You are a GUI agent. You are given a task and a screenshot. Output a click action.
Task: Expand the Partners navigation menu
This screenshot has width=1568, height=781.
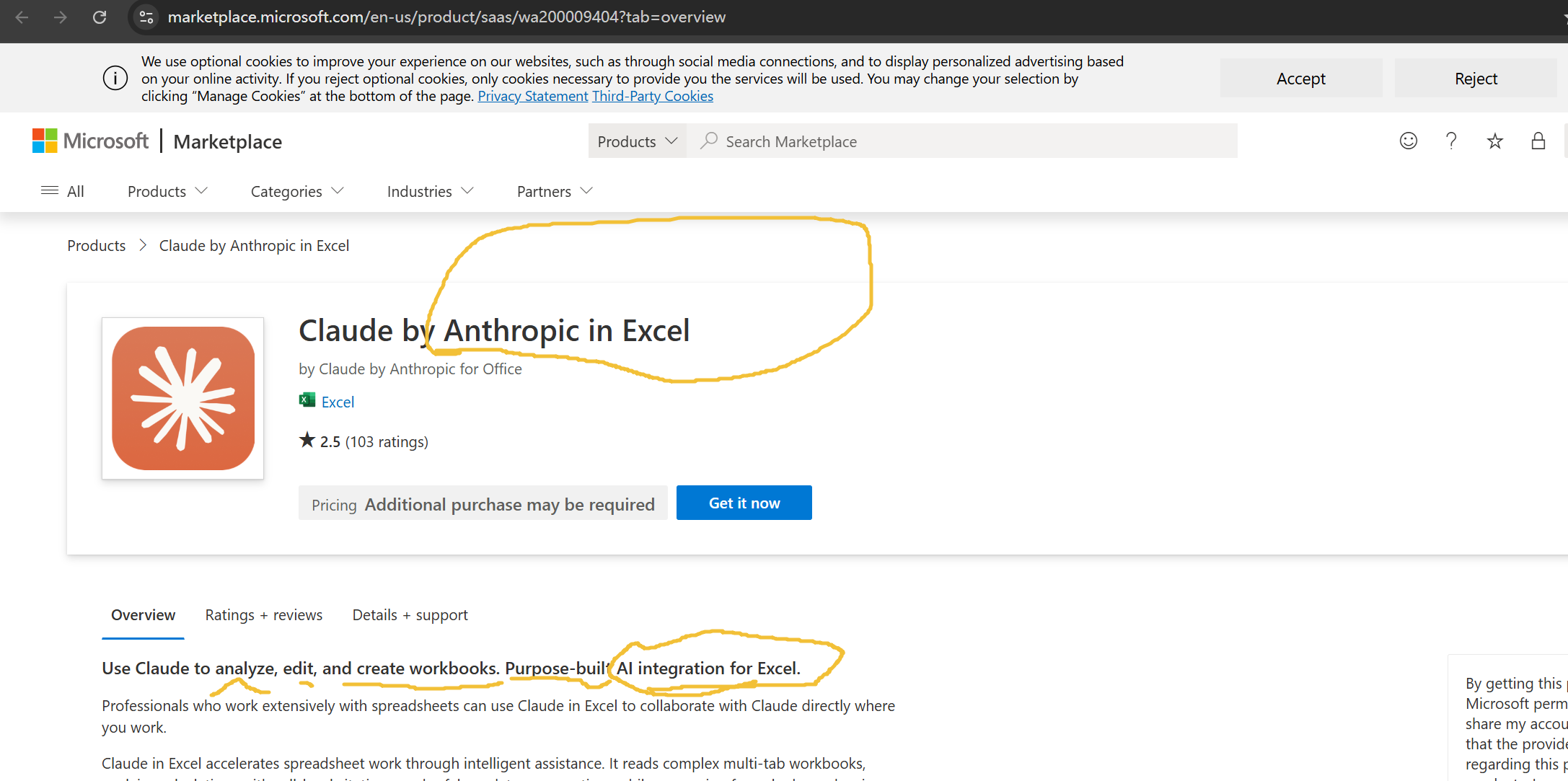555,191
